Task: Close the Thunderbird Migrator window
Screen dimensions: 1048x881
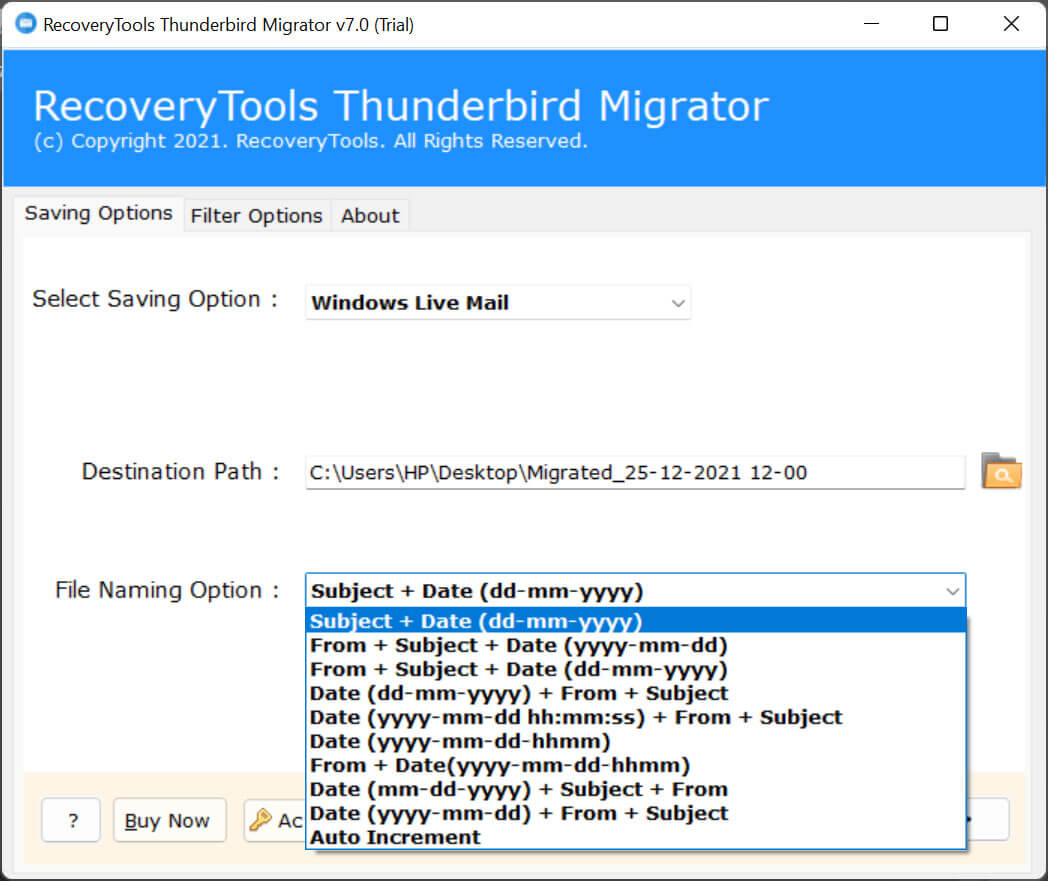Action: point(1011,24)
